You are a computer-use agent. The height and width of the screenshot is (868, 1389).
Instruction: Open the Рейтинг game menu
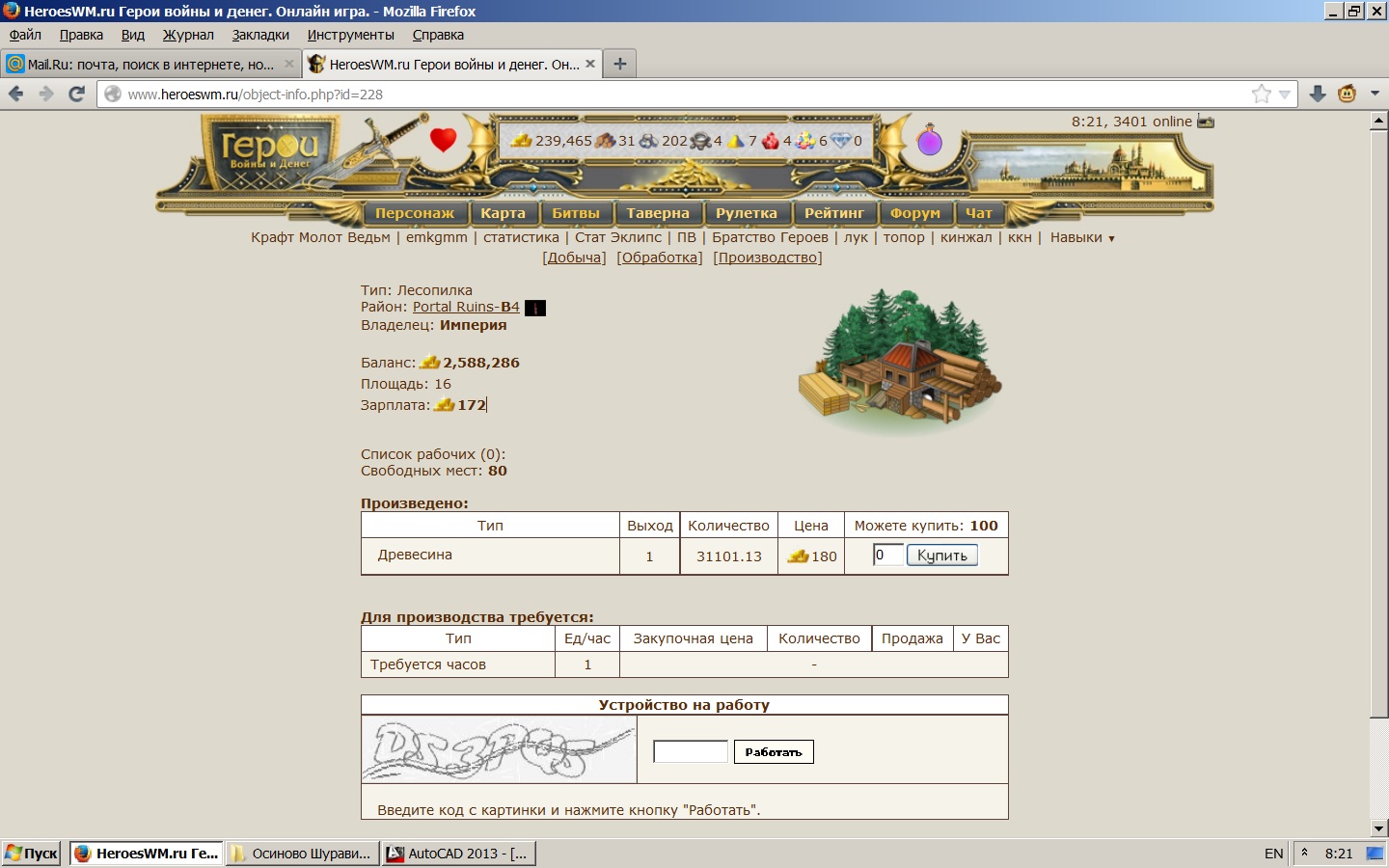pyautogui.click(x=835, y=213)
